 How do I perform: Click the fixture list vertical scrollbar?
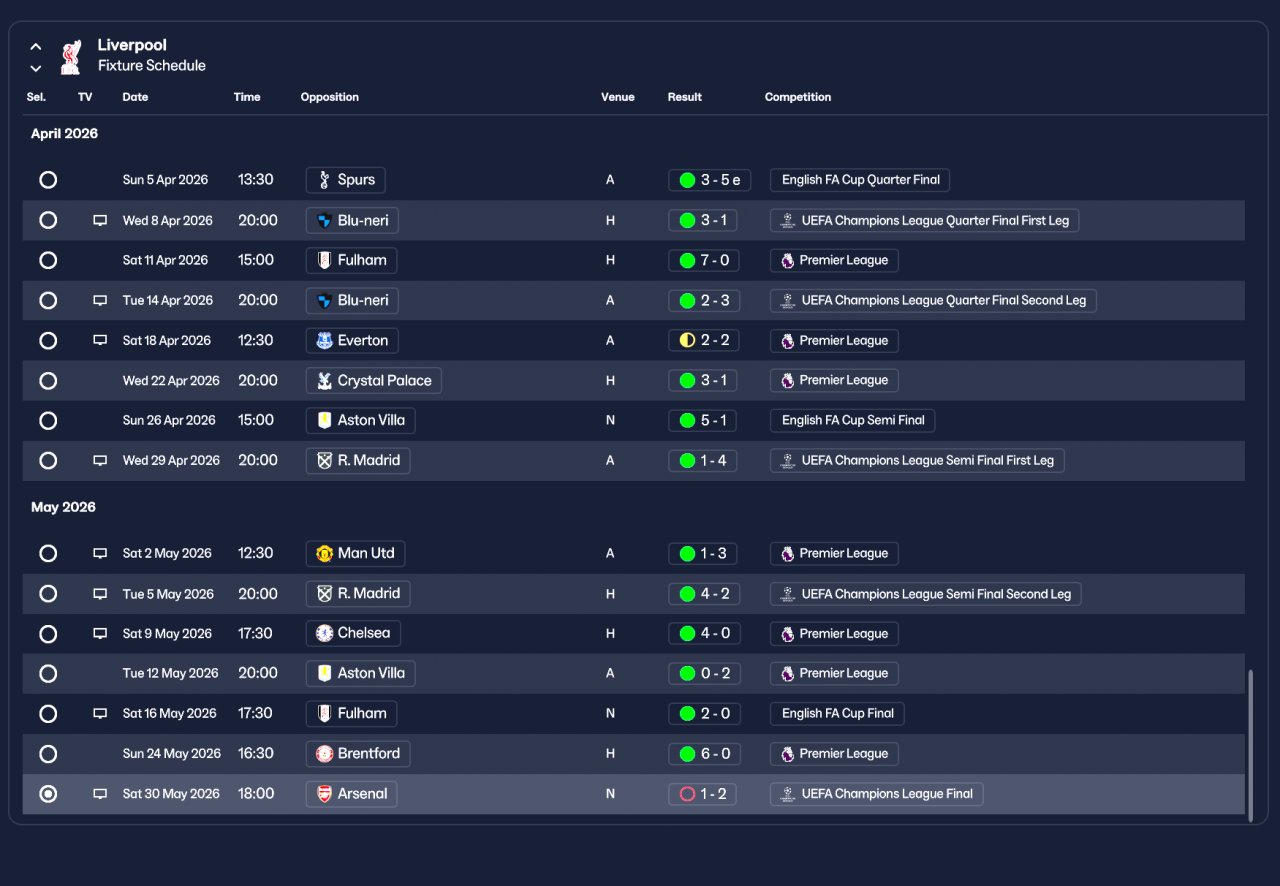click(x=1250, y=745)
